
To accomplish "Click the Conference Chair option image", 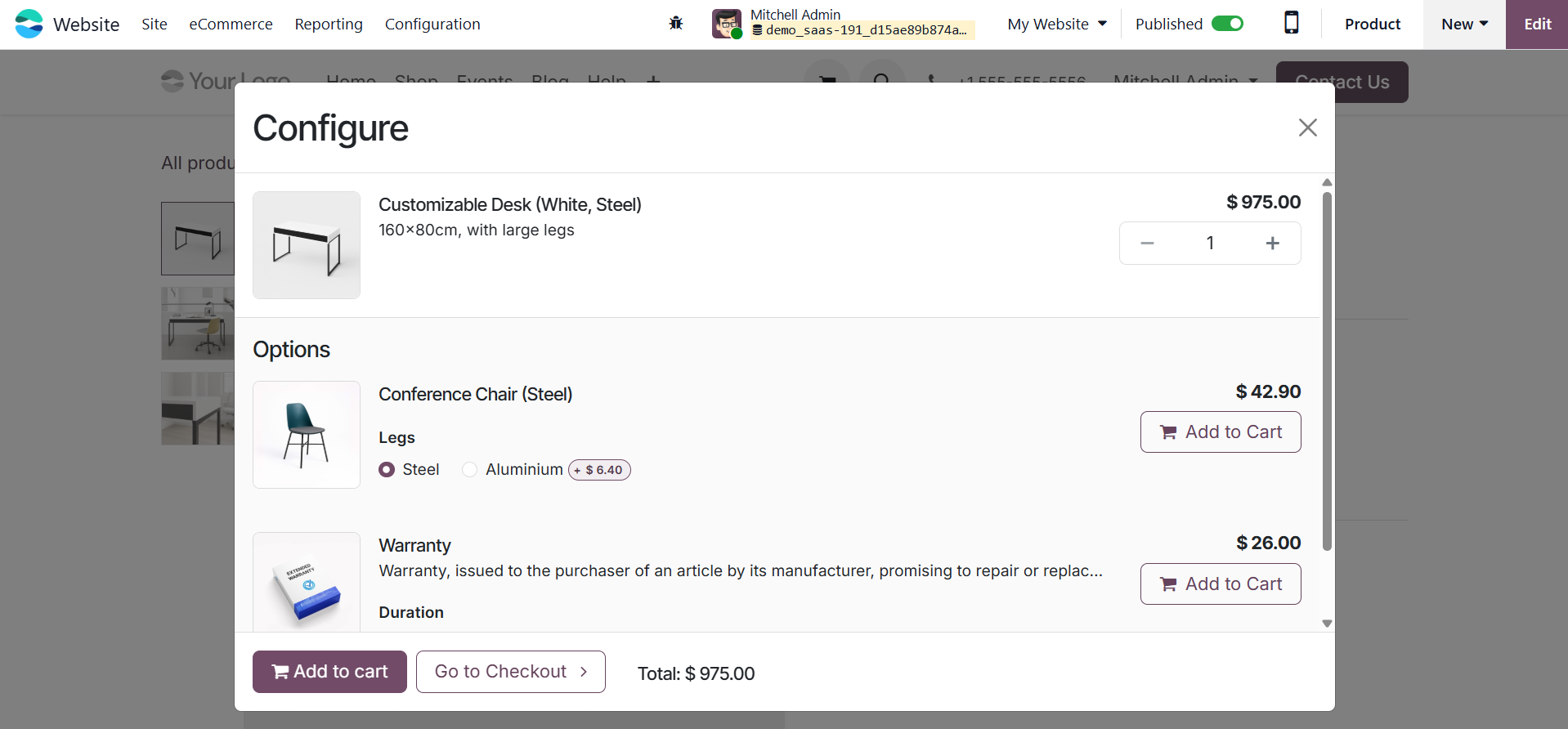I will (x=307, y=435).
